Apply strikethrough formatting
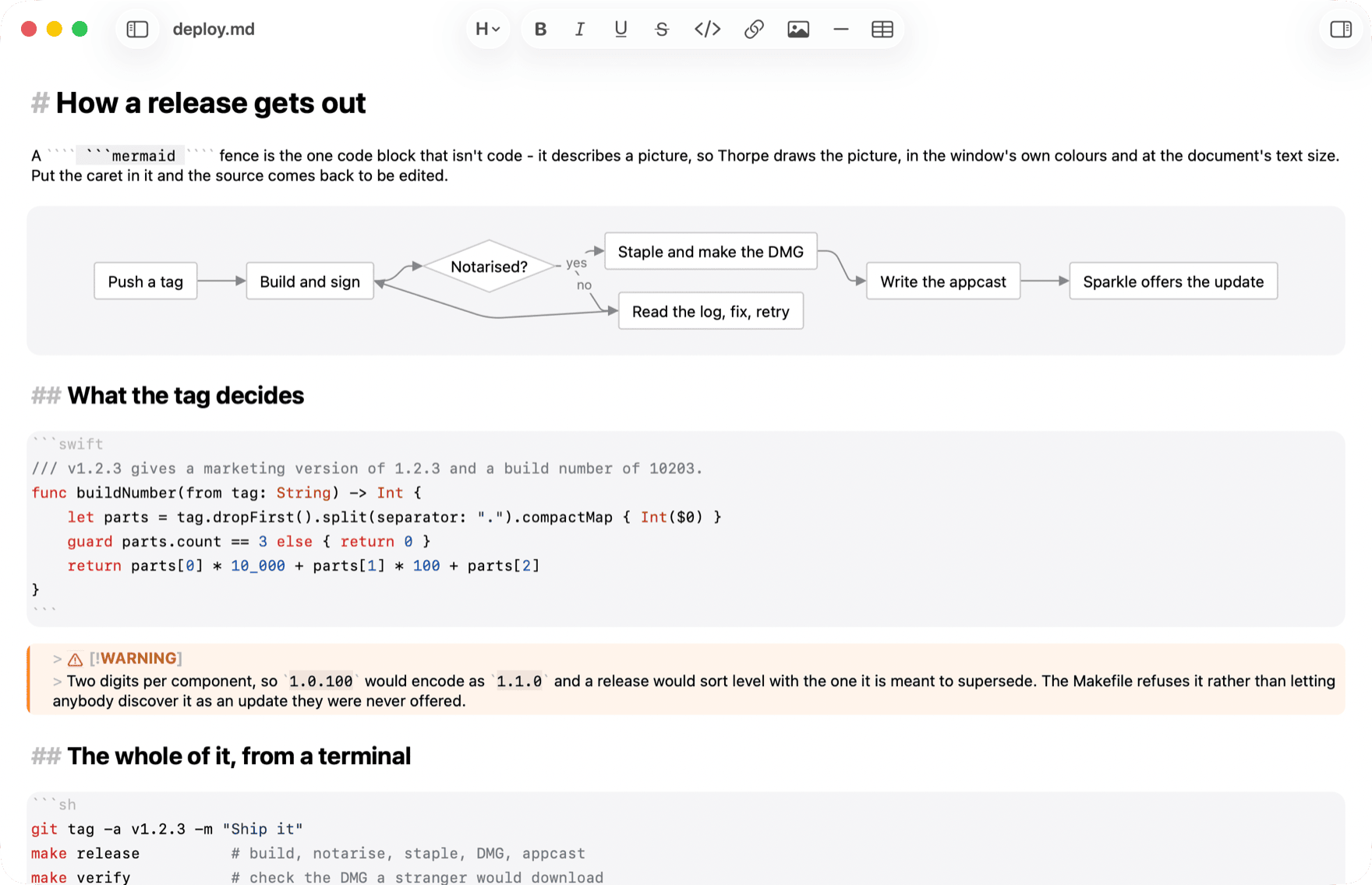Screen dimensions: 1372x885 pyautogui.click(x=662, y=30)
